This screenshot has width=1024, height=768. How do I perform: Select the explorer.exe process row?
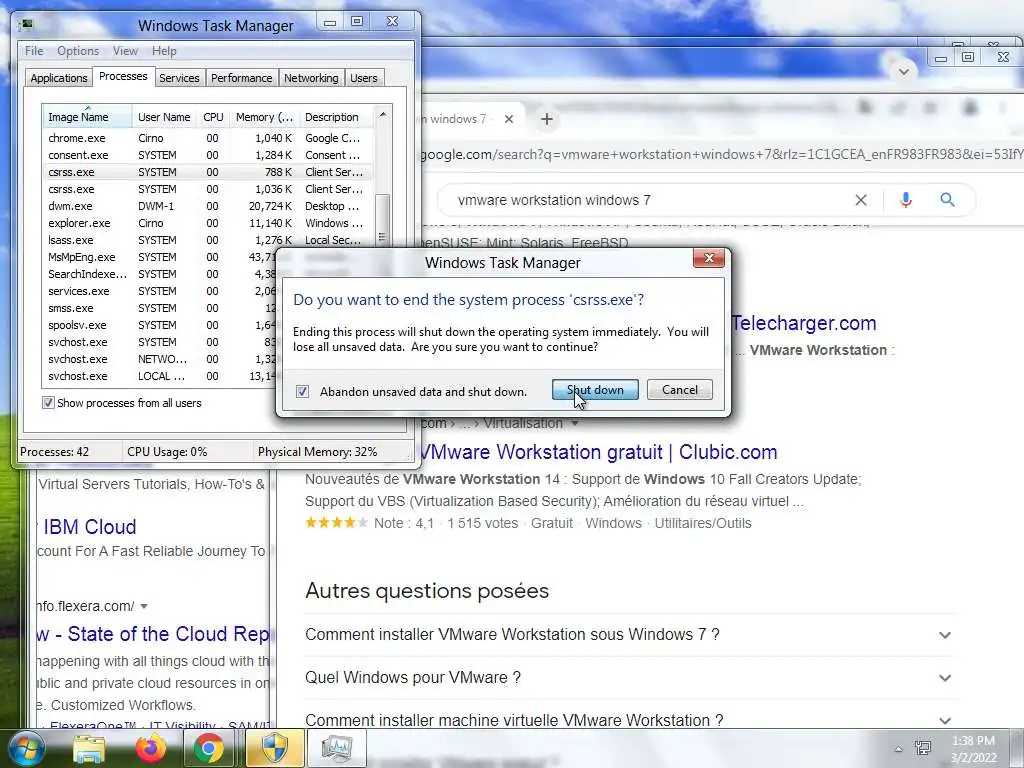pos(208,223)
